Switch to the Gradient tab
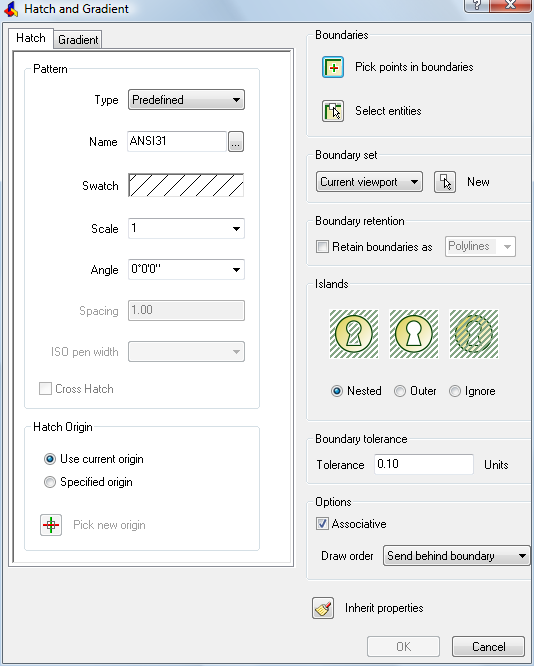The width and height of the screenshot is (534, 666). [78, 40]
